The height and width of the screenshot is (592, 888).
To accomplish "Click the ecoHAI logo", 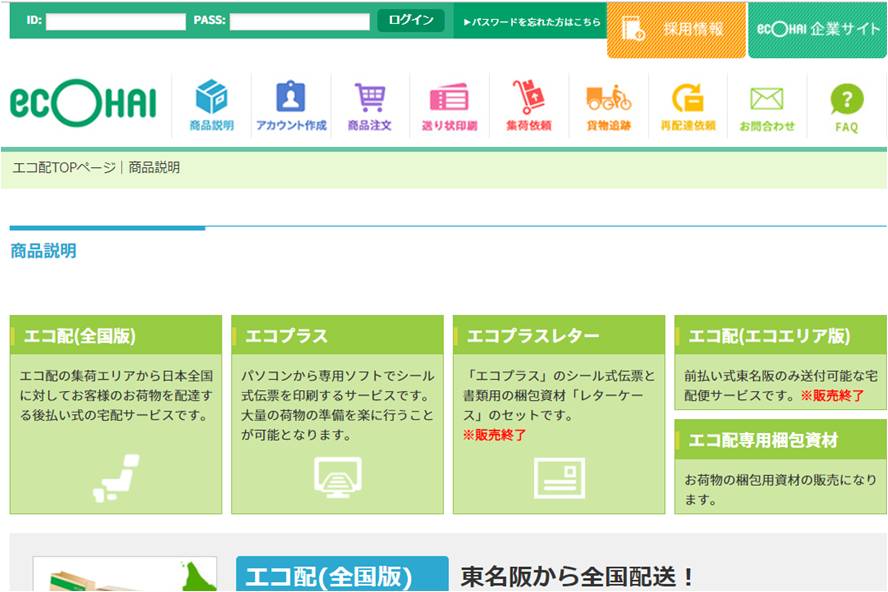I will pyautogui.click(x=83, y=103).
